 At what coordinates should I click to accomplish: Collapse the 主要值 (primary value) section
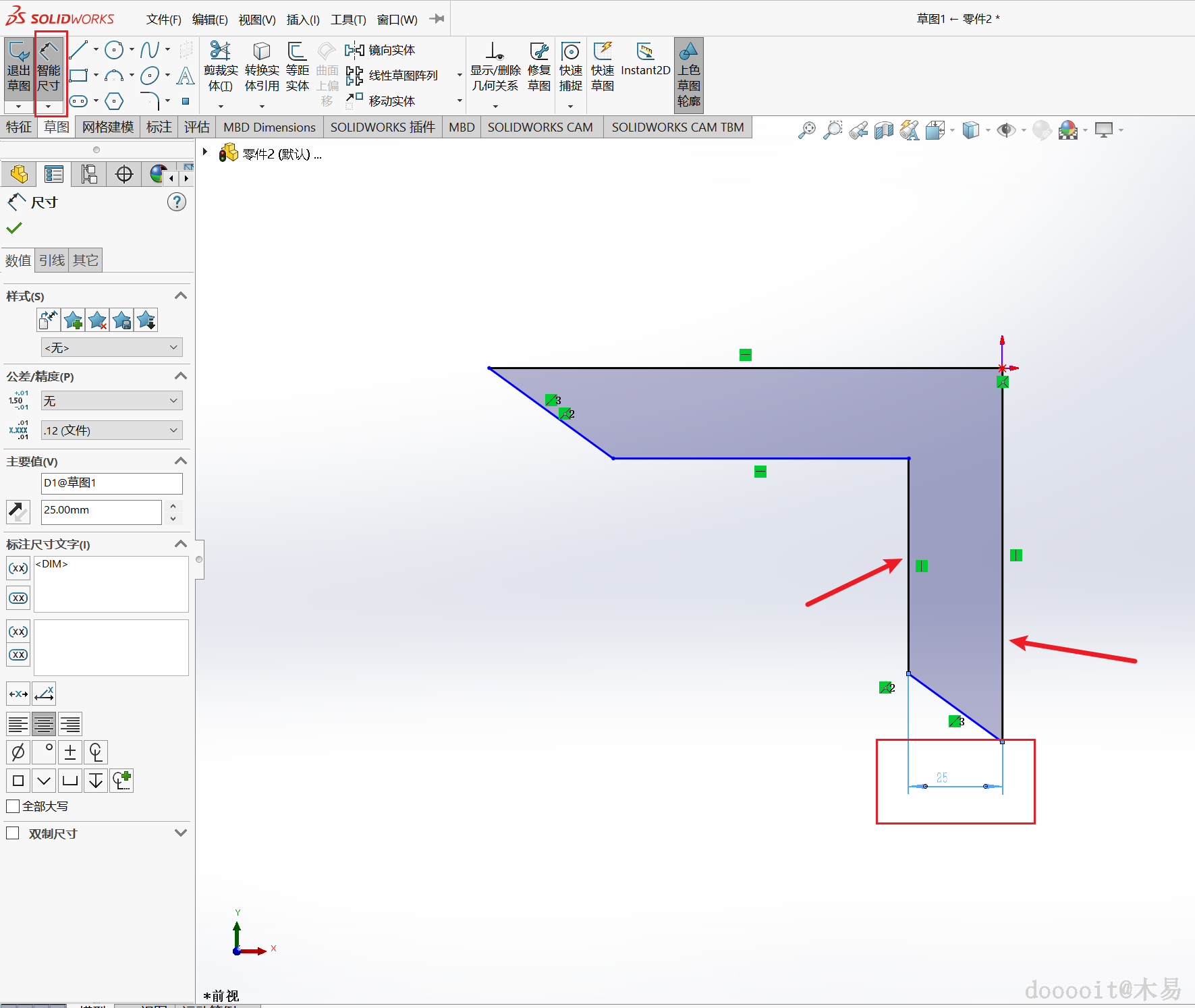pyautogui.click(x=180, y=461)
